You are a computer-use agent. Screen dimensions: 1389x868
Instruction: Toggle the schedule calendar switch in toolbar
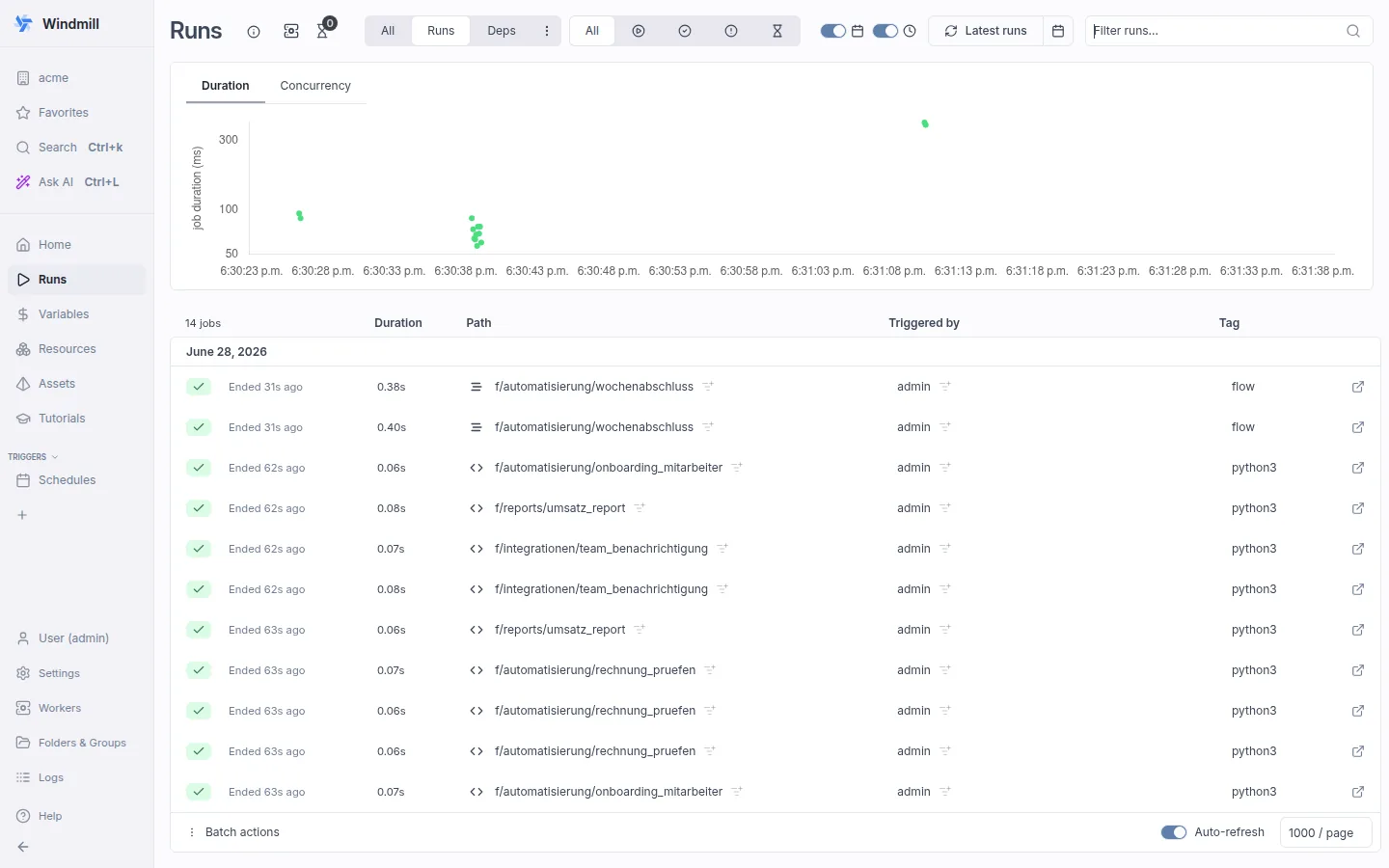(x=833, y=31)
